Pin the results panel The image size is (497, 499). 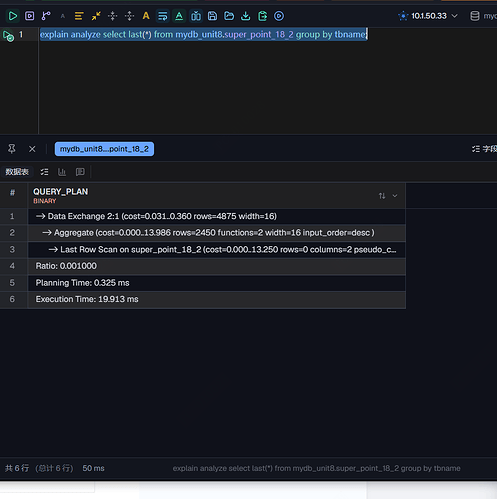(x=12, y=149)
